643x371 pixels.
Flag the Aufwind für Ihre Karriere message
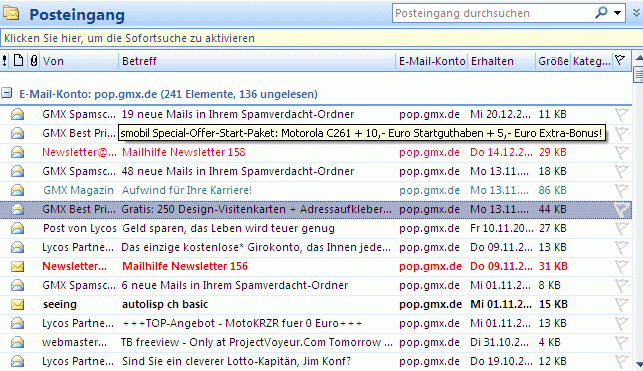click(x=621, y=191)
